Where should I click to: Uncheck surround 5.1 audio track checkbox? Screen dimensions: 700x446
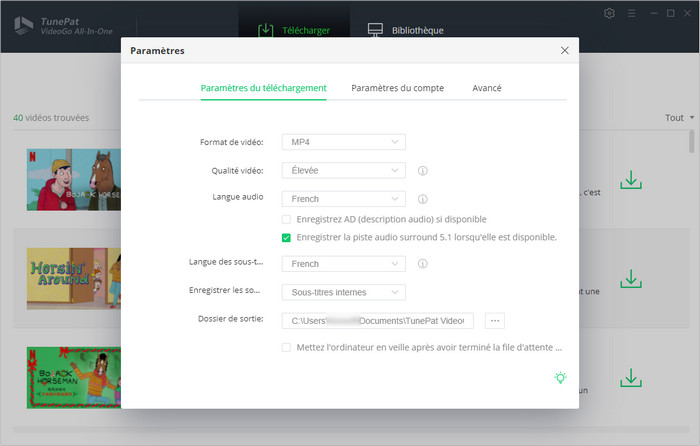pos(286,238)
